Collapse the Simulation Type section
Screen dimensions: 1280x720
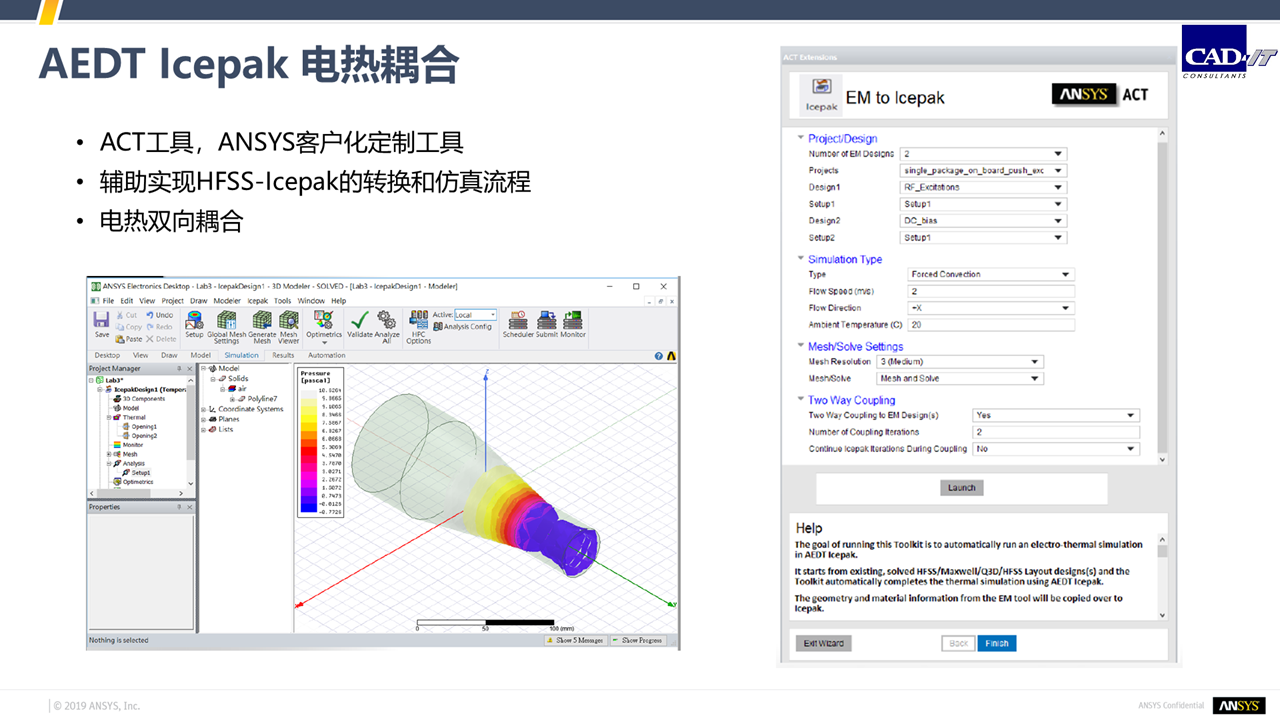(x=801, y=259)
